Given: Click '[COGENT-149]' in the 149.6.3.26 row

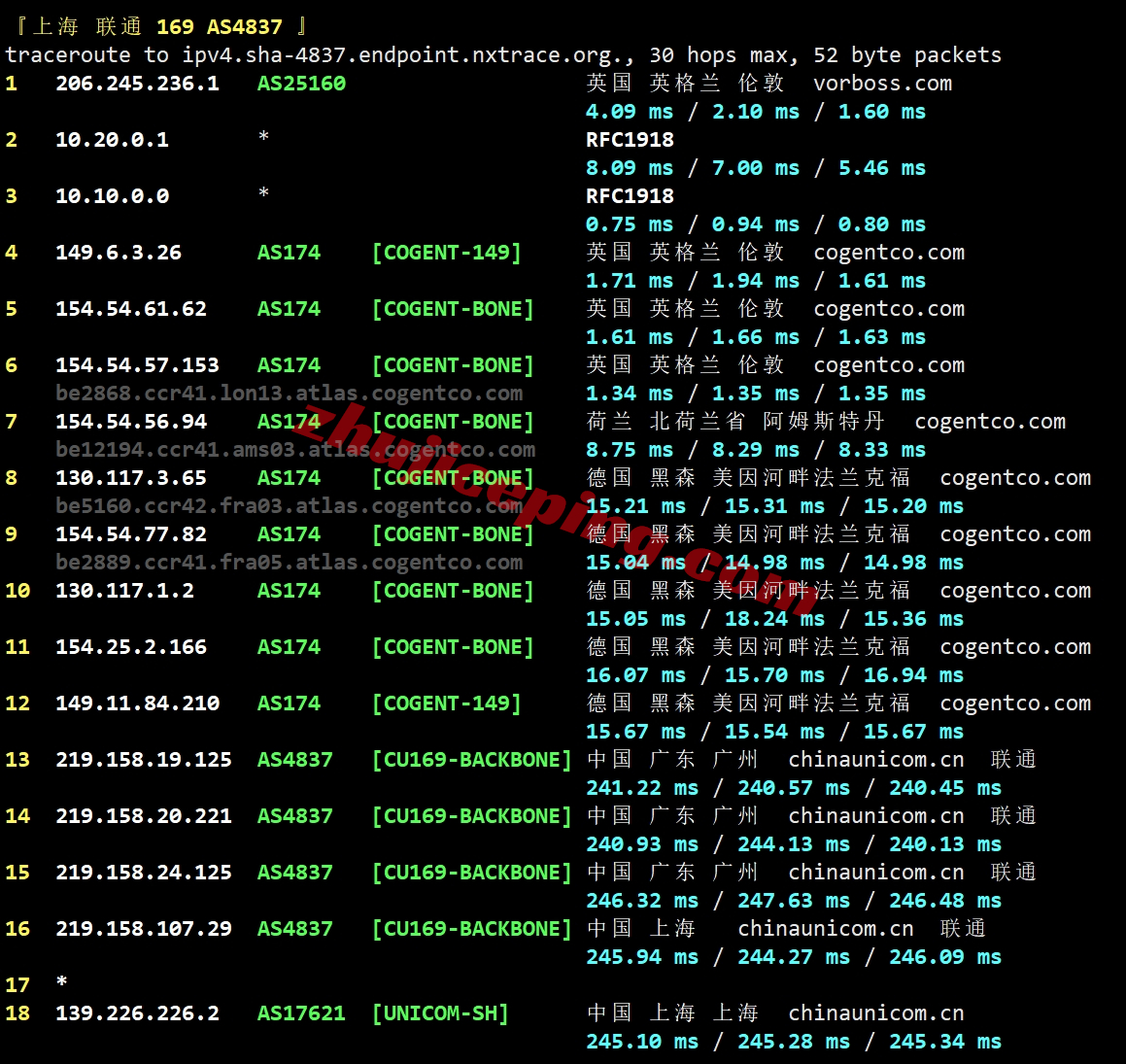Looking at the screenshot, I should pos(447,253).
